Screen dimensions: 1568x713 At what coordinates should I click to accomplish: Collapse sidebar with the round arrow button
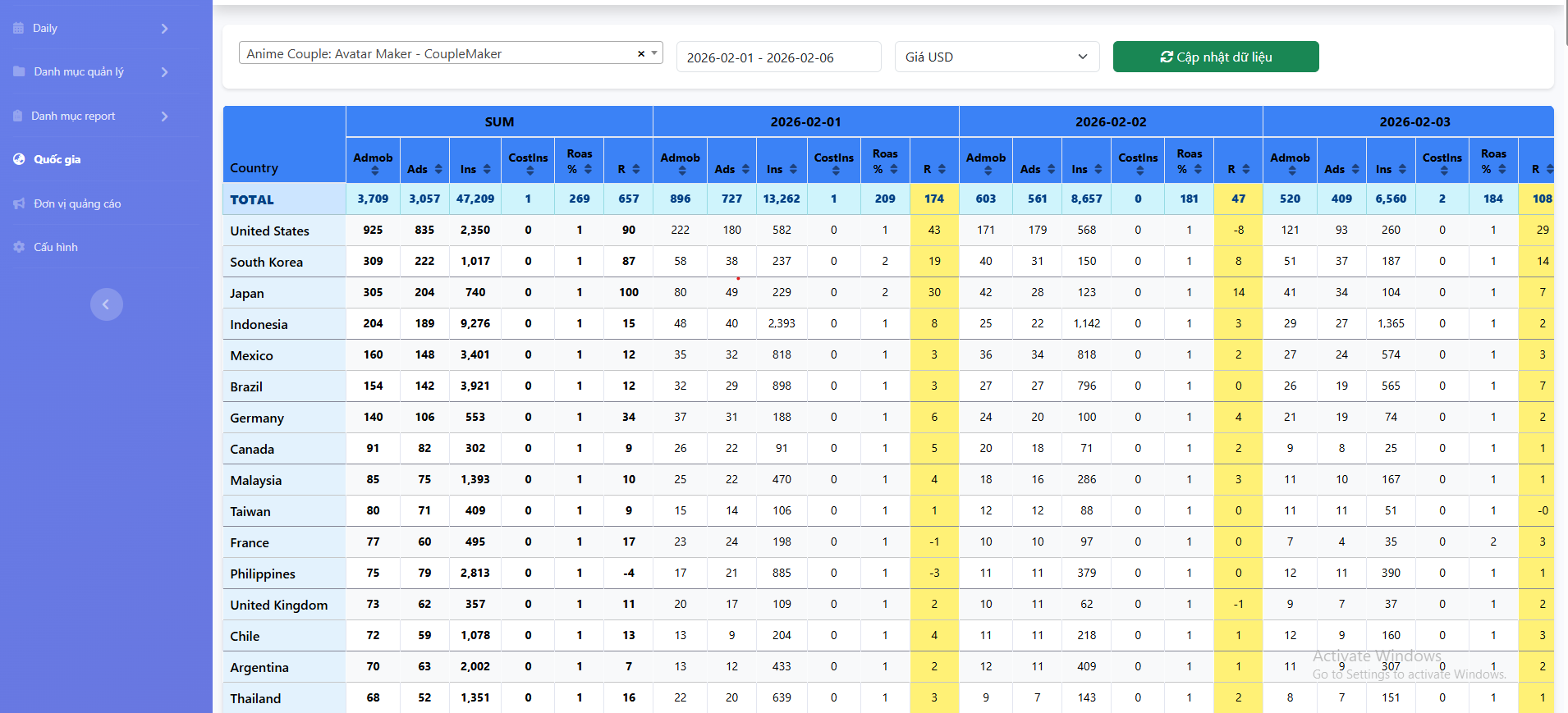click(x=106, y=304)
